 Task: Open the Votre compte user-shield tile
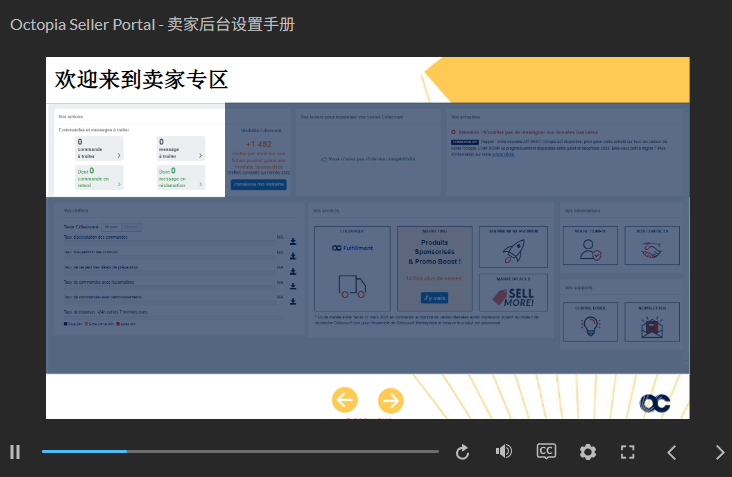pyautogui.click(x=591, y=246)
